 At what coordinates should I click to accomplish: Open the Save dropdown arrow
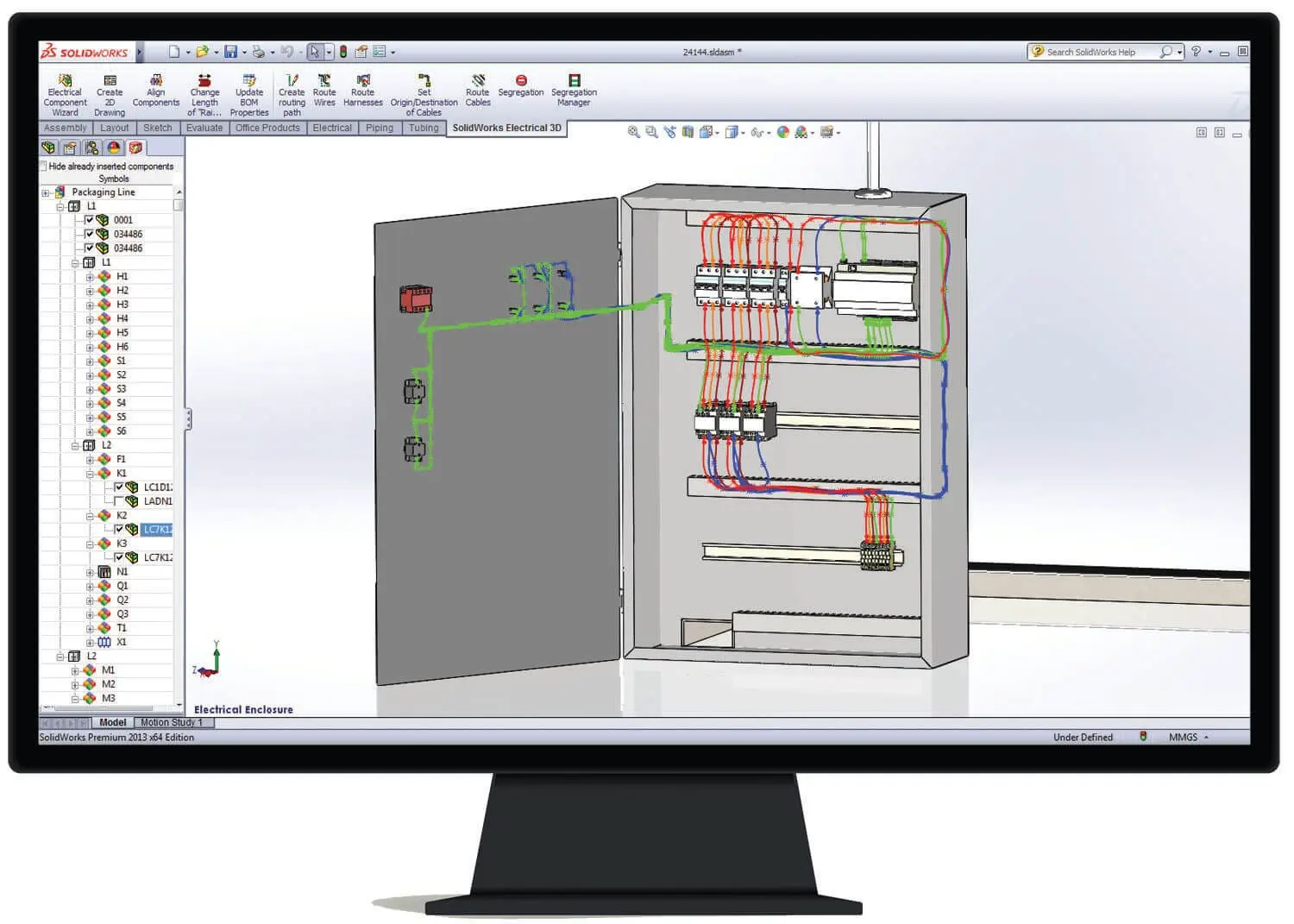243,53
